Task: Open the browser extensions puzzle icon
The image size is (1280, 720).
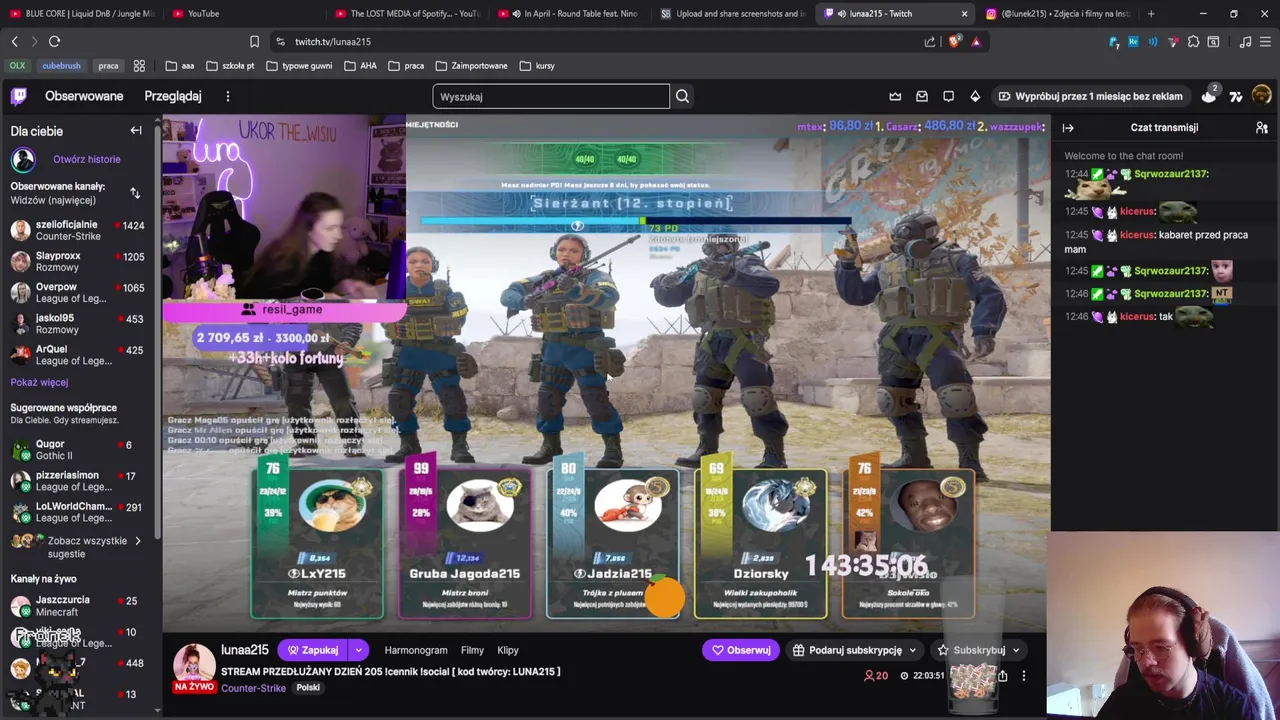Action: [x=1193, y=41]
